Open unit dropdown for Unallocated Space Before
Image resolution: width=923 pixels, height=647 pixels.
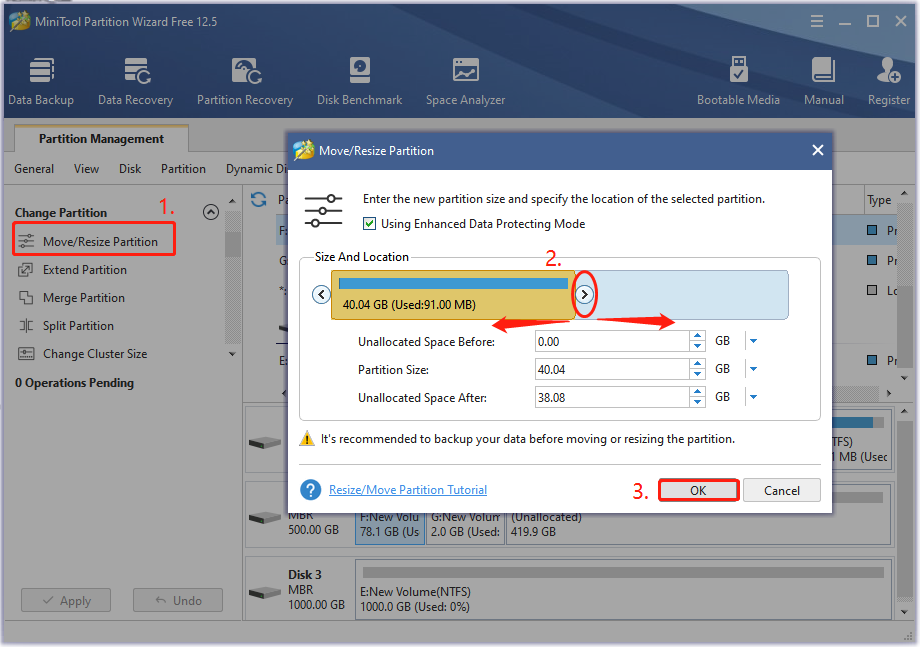[x=753, y=341]
